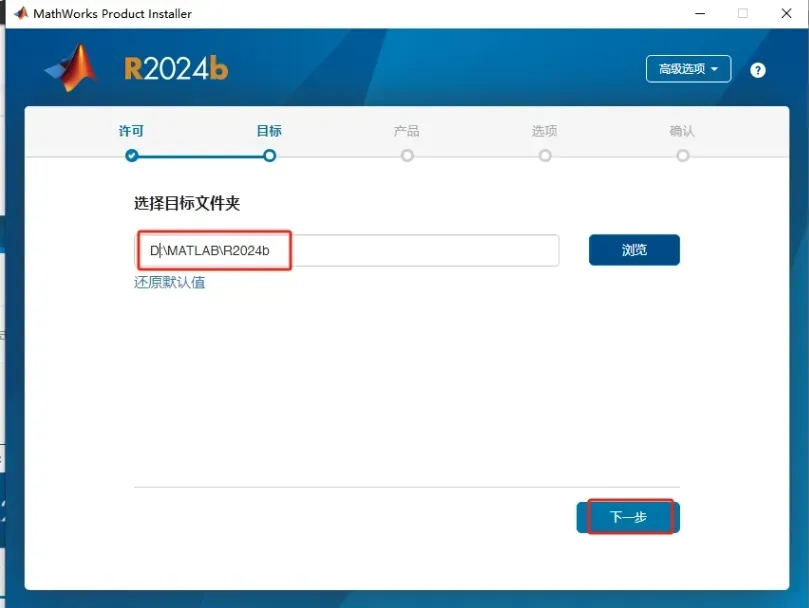Select the 选项 step label
The image size is (809, 608).
click(544, 131)
